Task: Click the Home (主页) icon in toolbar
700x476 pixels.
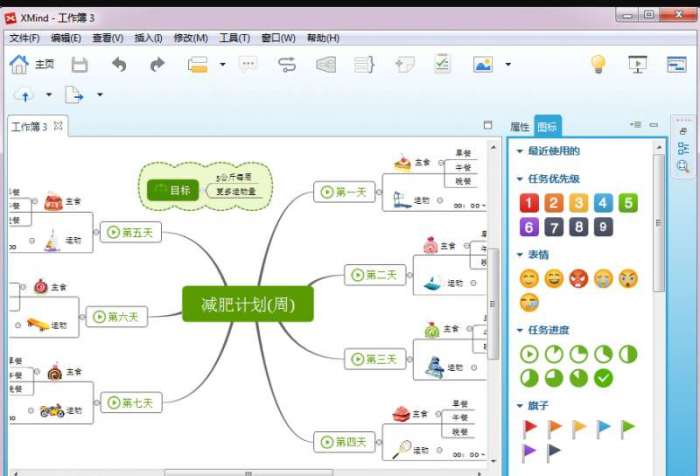Action: pyautogui.click(x=19, y=65)
